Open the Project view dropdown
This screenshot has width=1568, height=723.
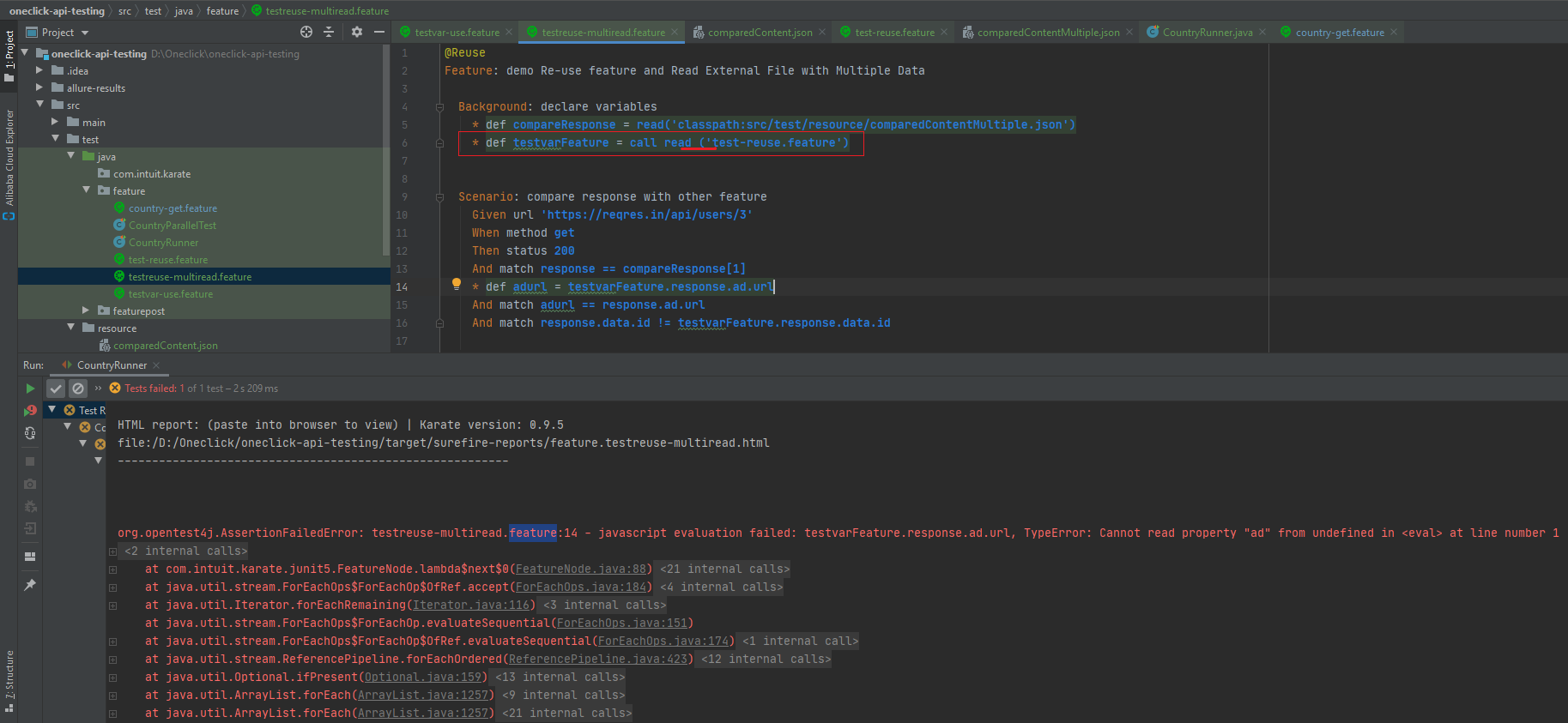tap(58, 32)
